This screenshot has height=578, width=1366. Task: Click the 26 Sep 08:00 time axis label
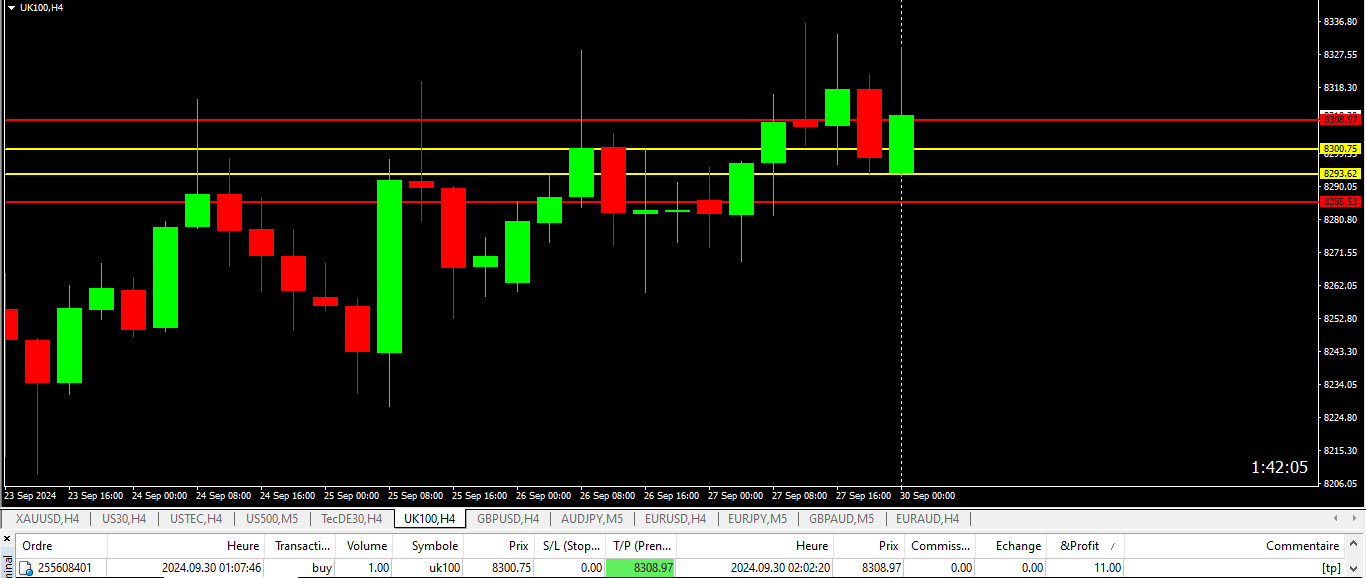(x=607, y=495)
